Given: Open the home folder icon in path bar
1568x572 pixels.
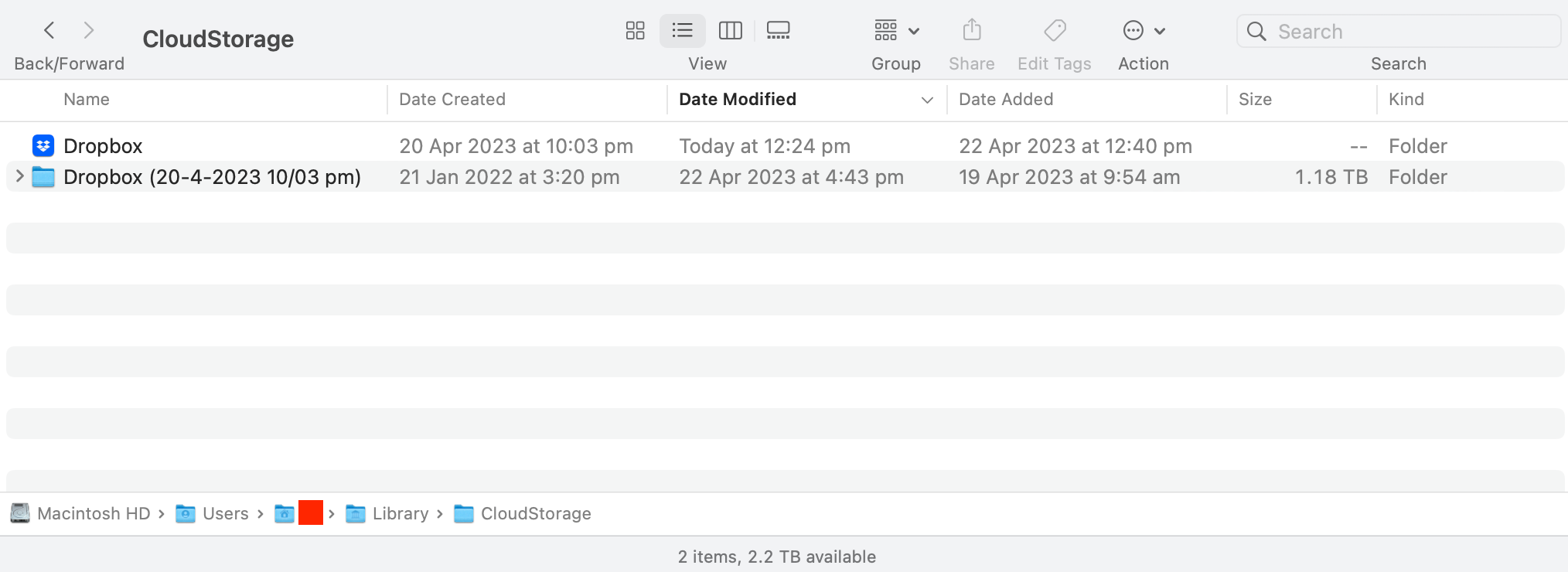Looking at the screenshot, I should (285, 513).
